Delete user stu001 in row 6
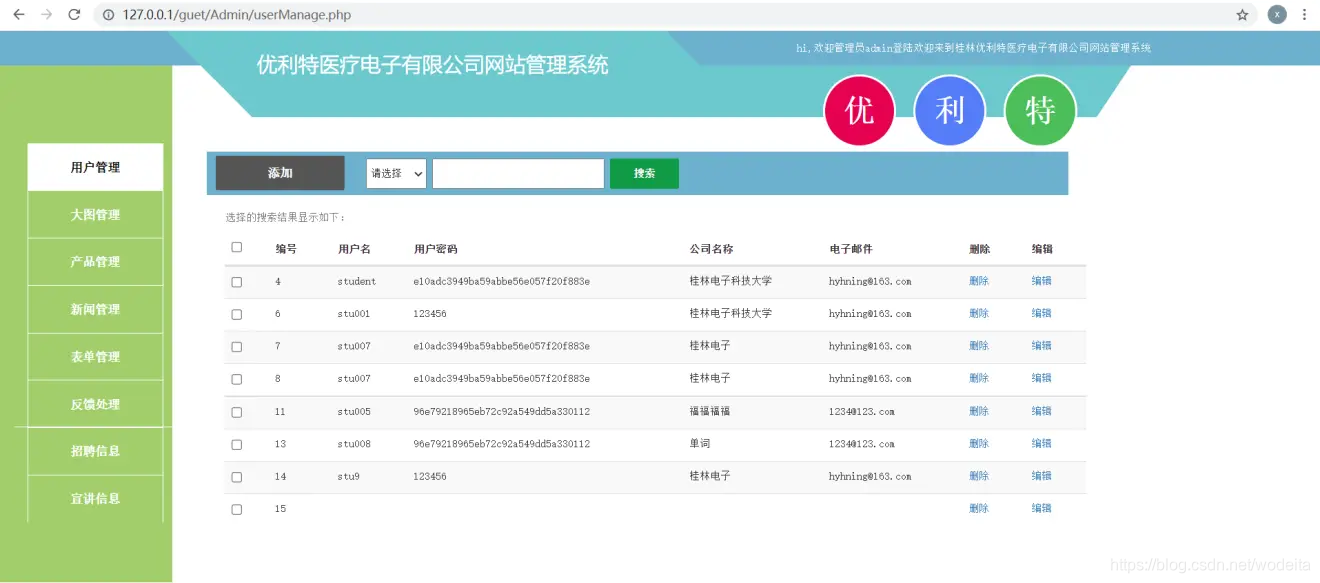1320x583 pixels. 979,313
